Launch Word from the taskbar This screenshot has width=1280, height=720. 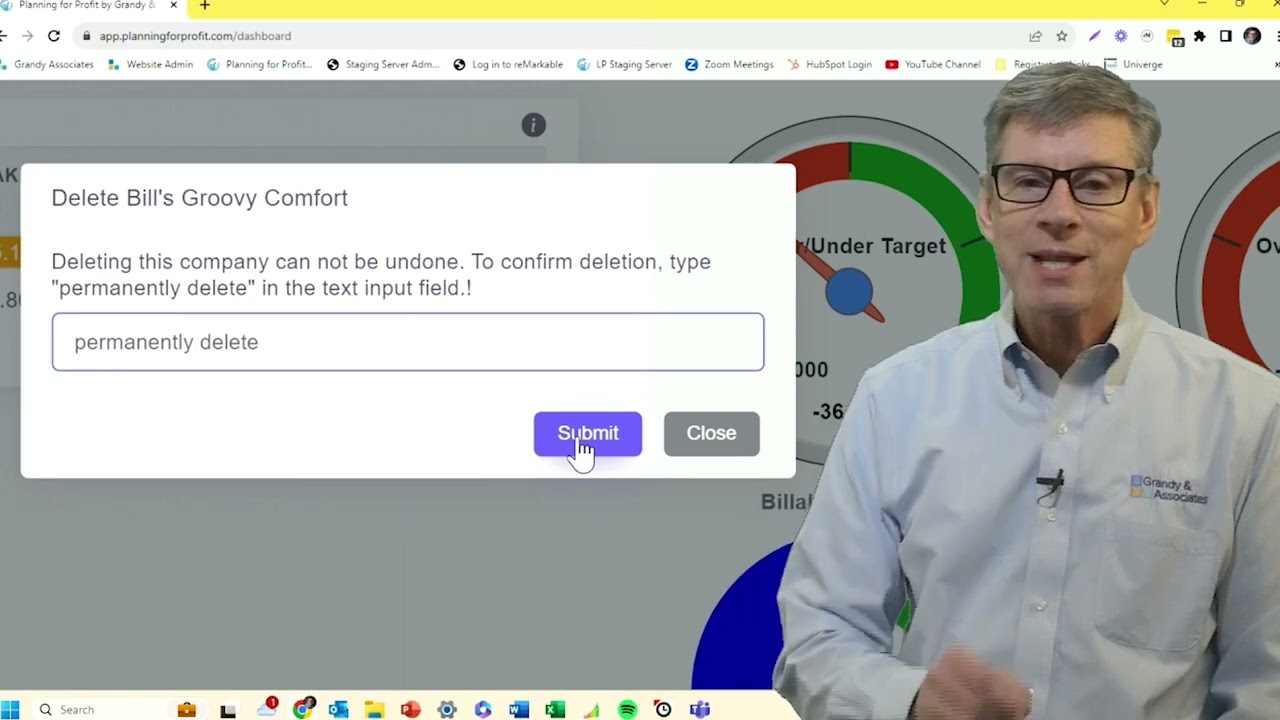[518, 710]
